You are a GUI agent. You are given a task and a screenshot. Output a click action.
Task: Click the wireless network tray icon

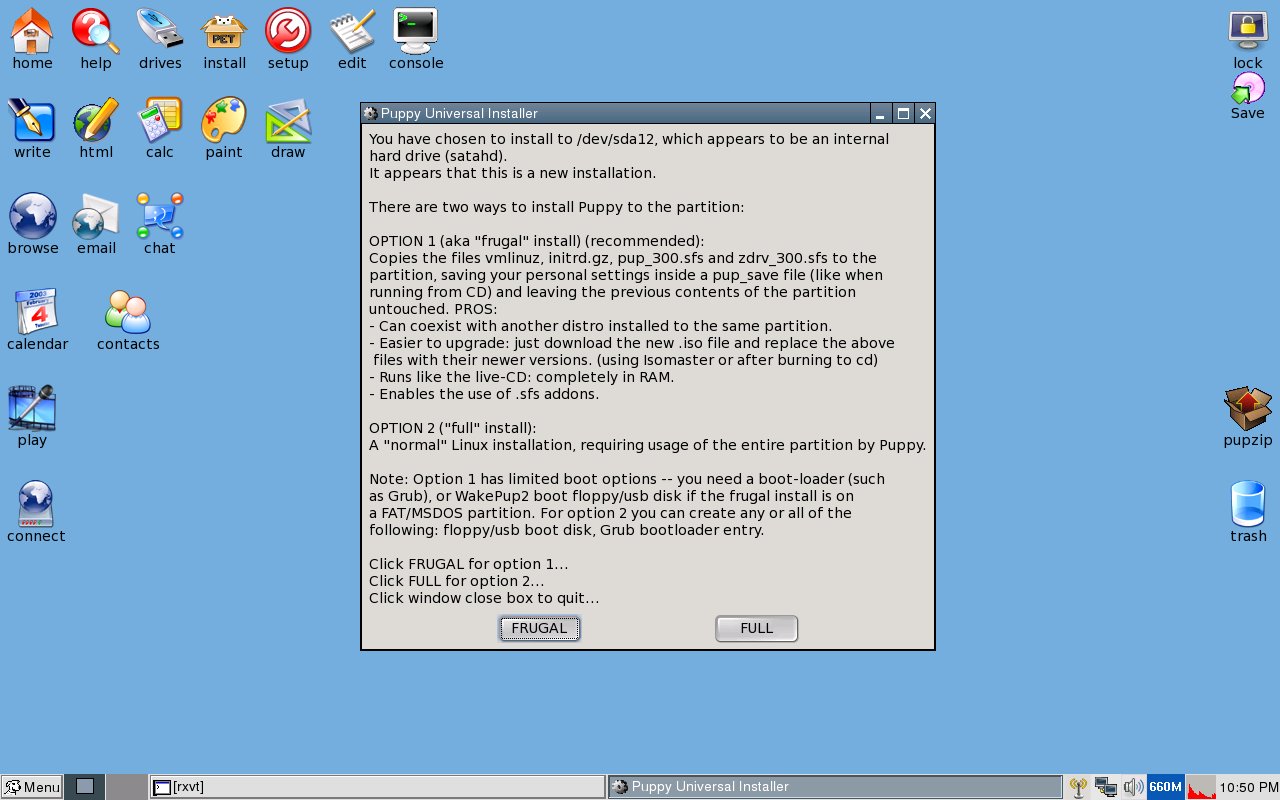pyautogui.click(x=1078, y=788)
